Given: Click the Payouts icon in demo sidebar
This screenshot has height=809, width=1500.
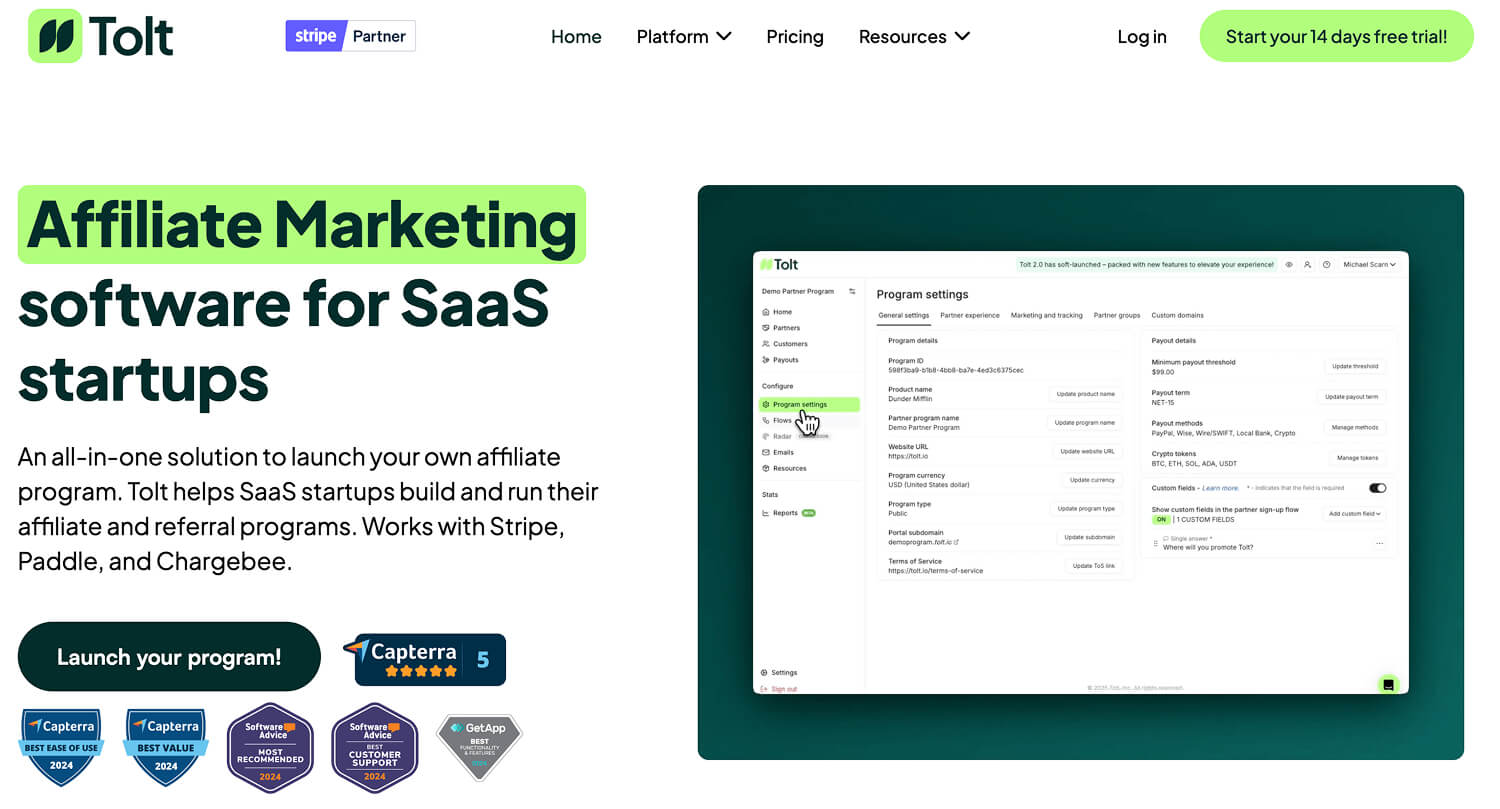Looking at the screenshot, I should pos(765,360).
